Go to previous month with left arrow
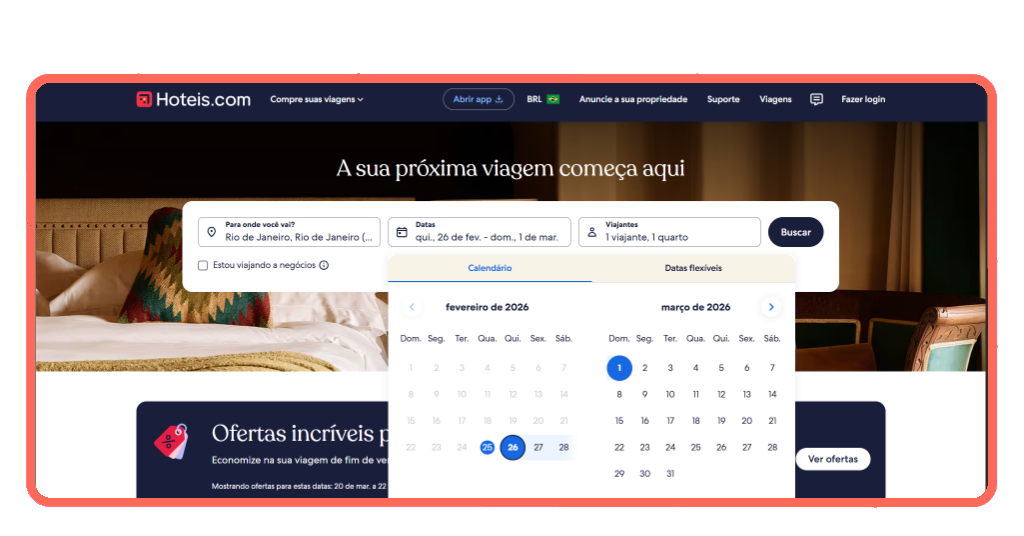The image size is (1024, 536). click(x=412, y=307)
